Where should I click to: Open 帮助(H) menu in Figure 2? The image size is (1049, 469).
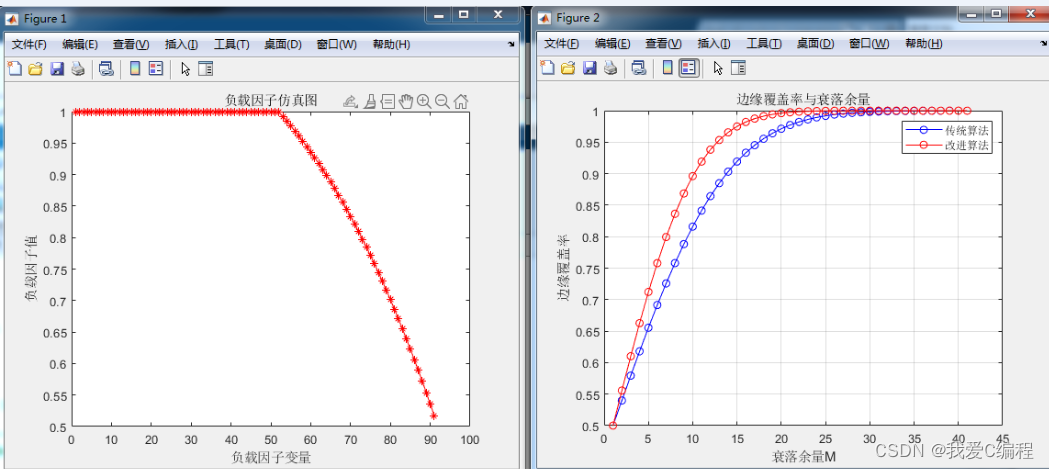pyautogui.click(x=924, y=43)
